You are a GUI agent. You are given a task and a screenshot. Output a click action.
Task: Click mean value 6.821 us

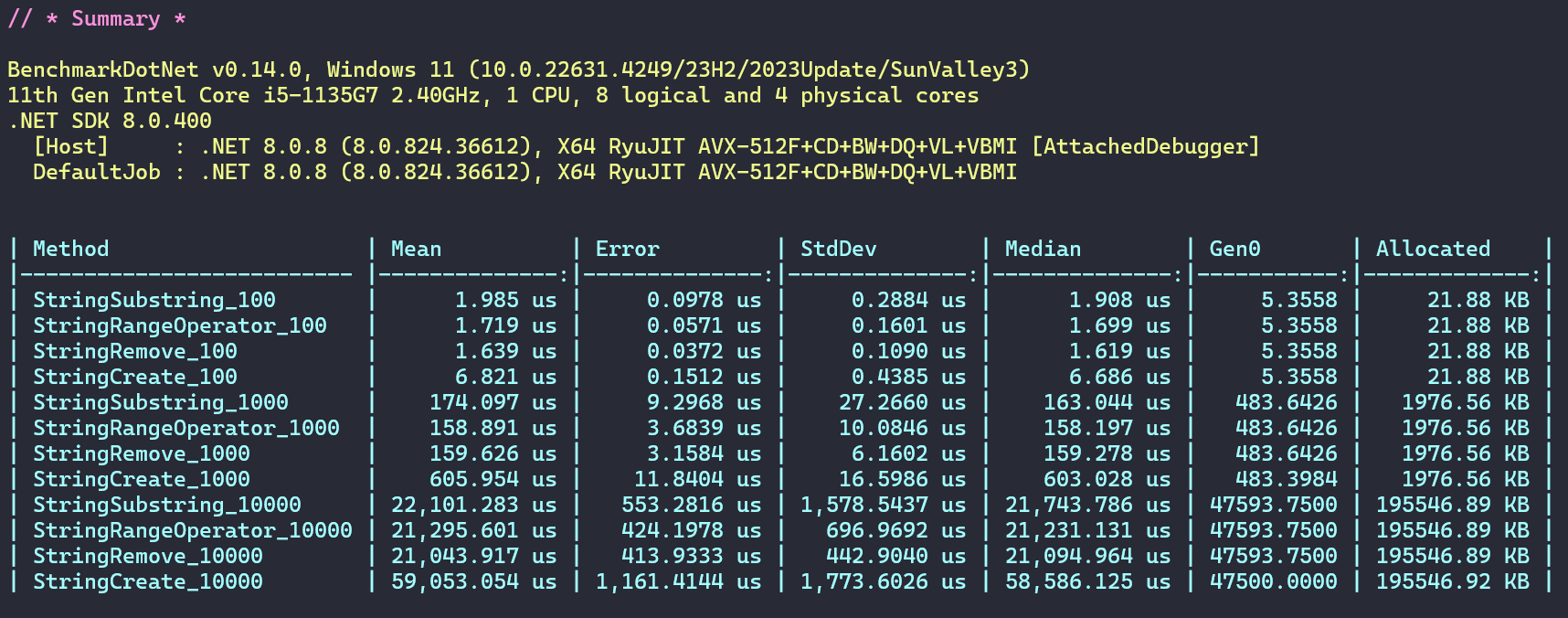point(506,377)
